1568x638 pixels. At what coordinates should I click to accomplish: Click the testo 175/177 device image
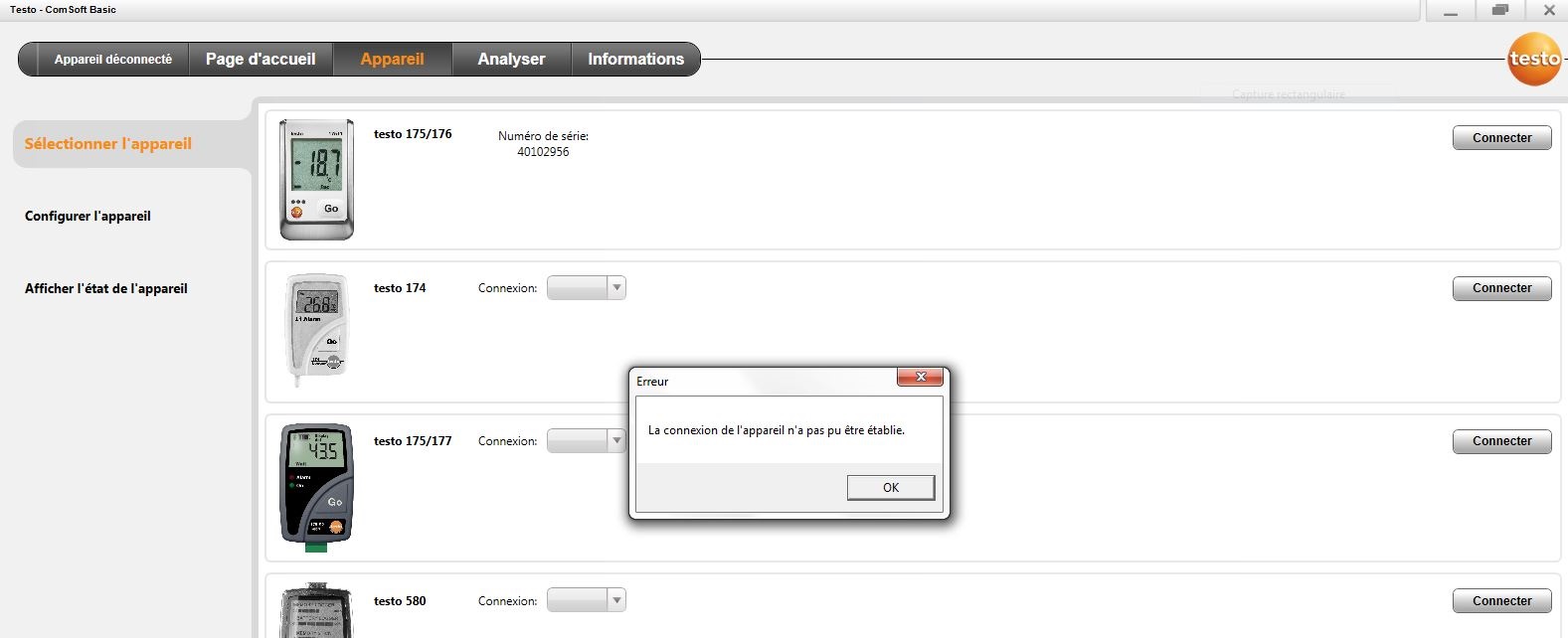316,487
